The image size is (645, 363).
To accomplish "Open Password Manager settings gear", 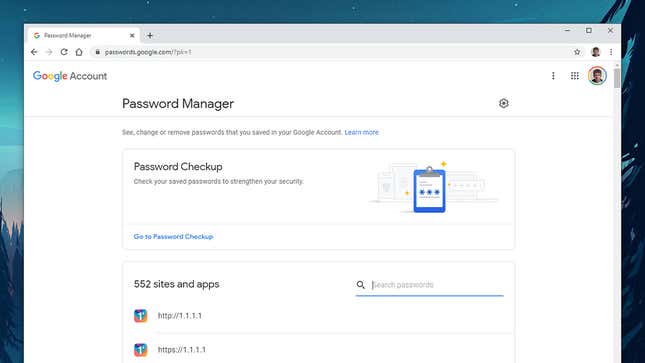I will (x=503, y=103).
